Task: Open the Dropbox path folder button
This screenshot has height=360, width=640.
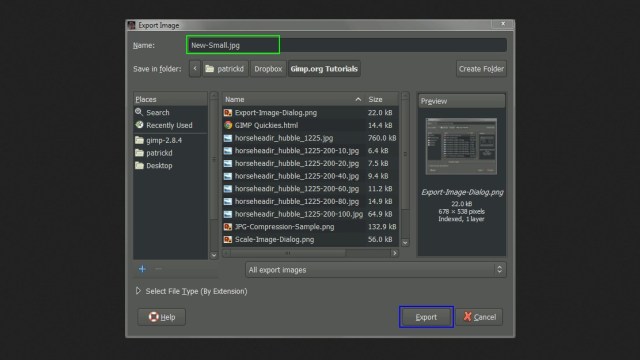Action: [x=268, y=69]
